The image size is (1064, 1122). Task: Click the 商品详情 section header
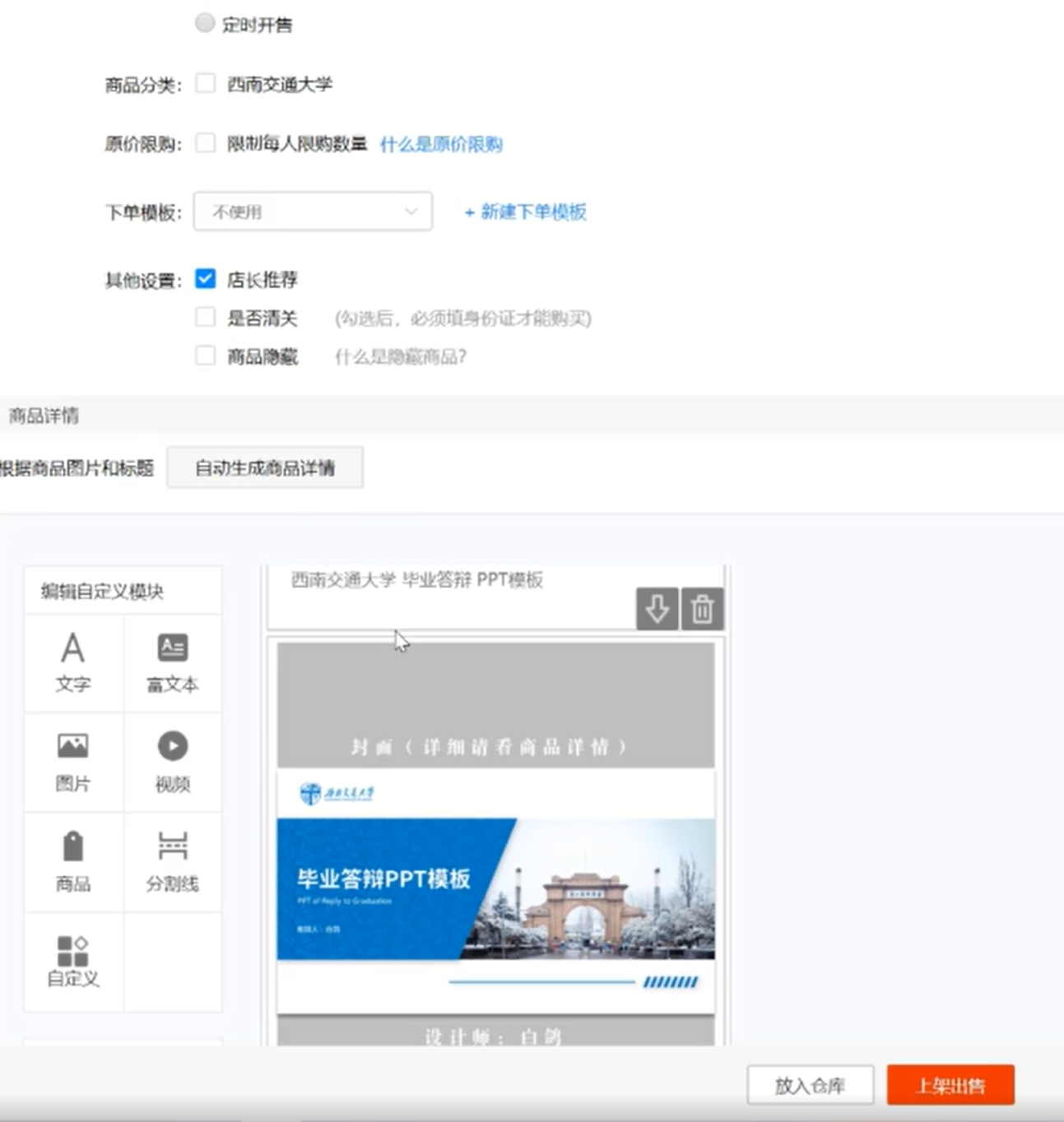[44, 415]
